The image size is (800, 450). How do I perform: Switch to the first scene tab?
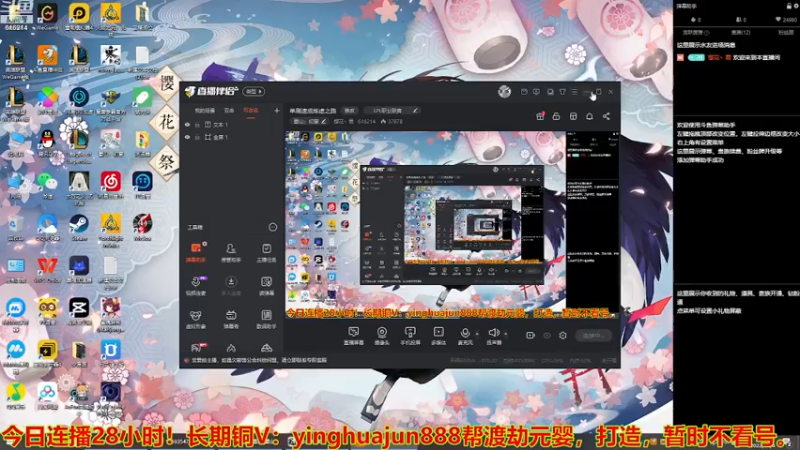[x=204, y=110]
